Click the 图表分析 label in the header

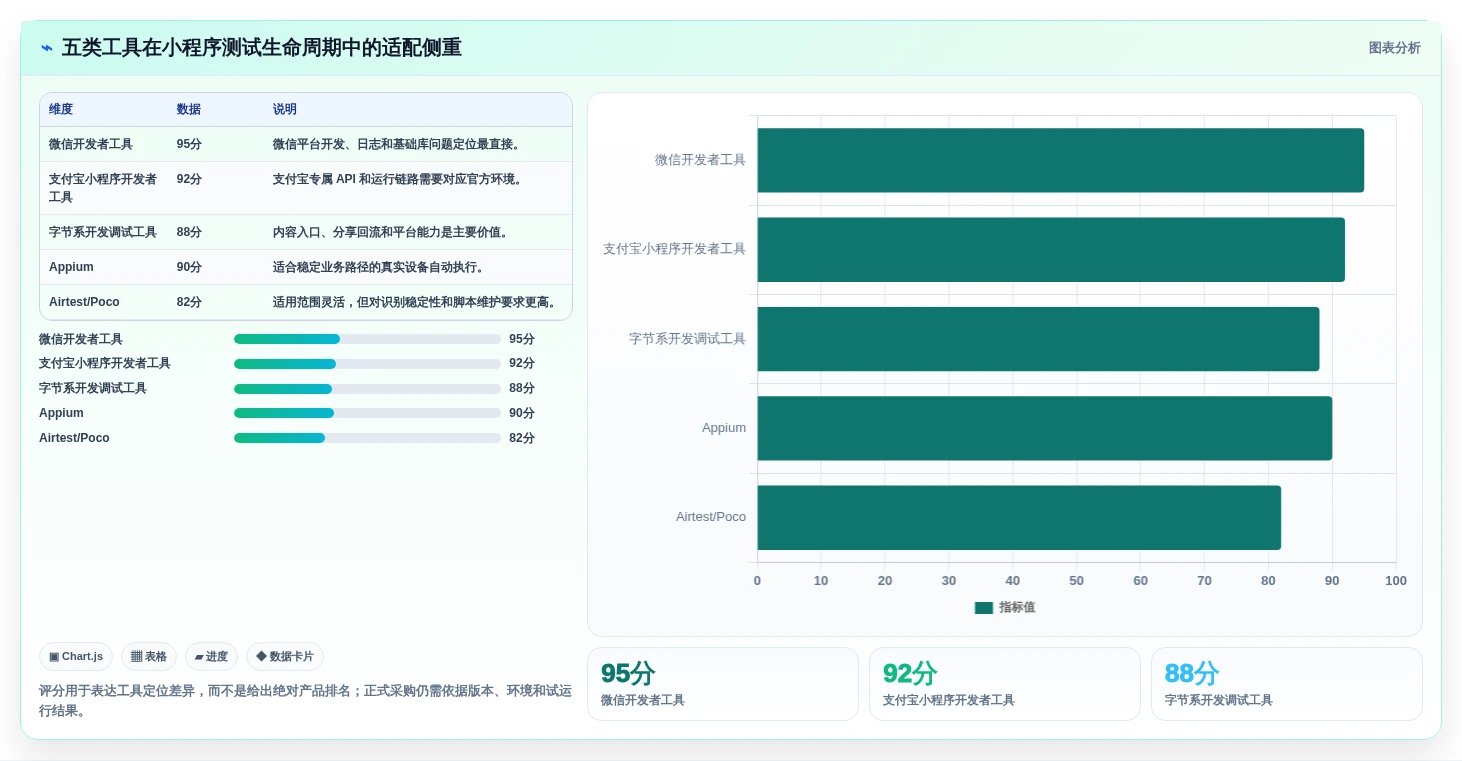pos(1394,48)
